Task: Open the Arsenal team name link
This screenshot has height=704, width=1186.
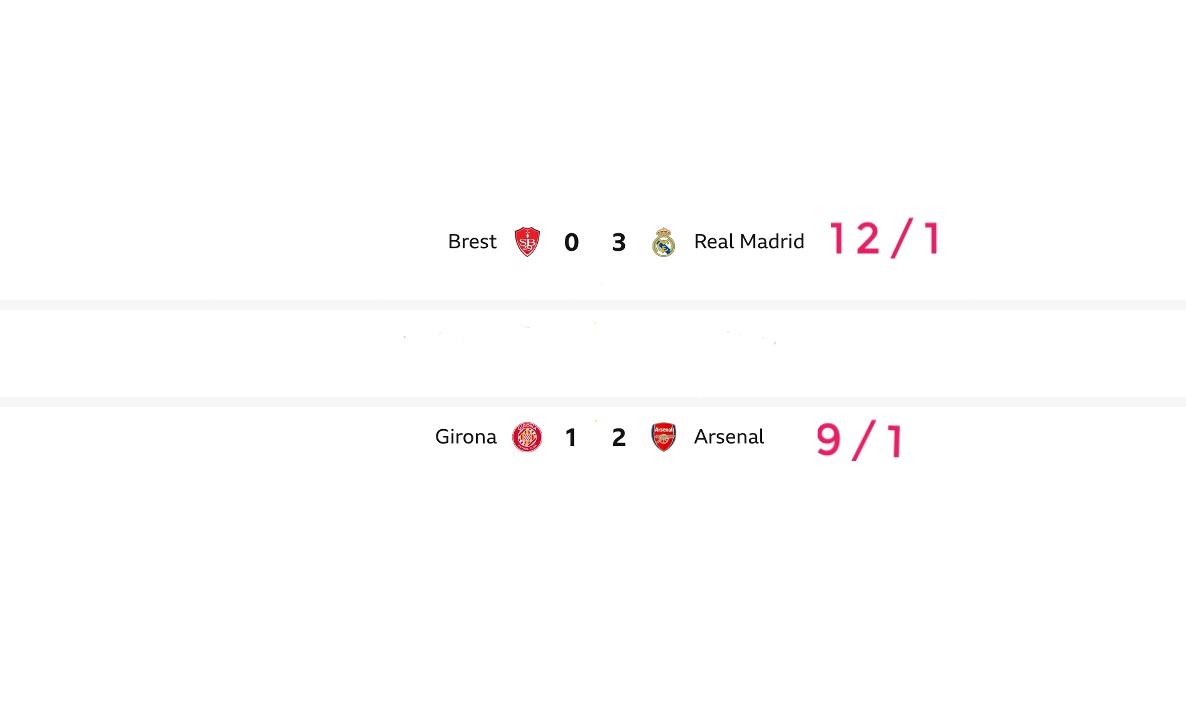Action: point(729,436)
